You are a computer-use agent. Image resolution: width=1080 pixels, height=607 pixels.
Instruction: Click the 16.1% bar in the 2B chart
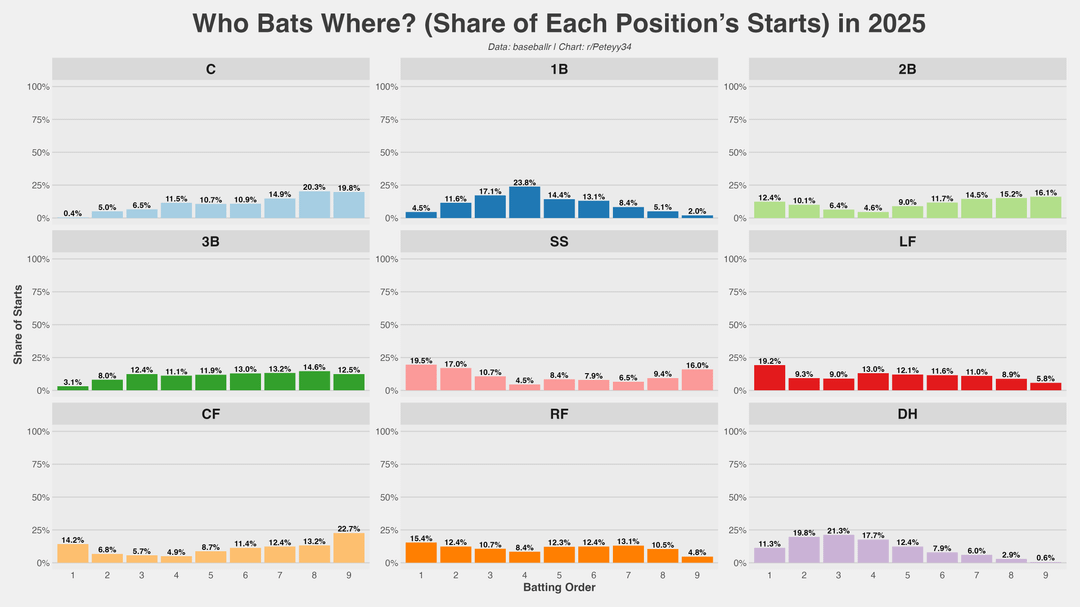click(1047, 208)
